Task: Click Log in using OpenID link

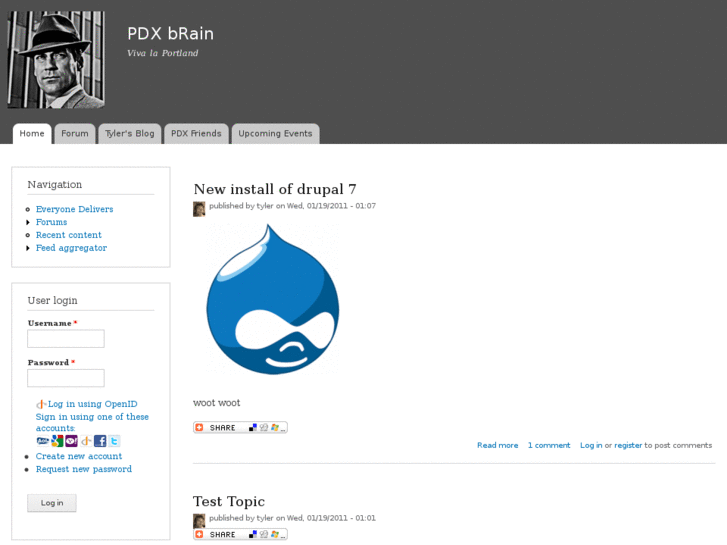Action: coord(93,404)
